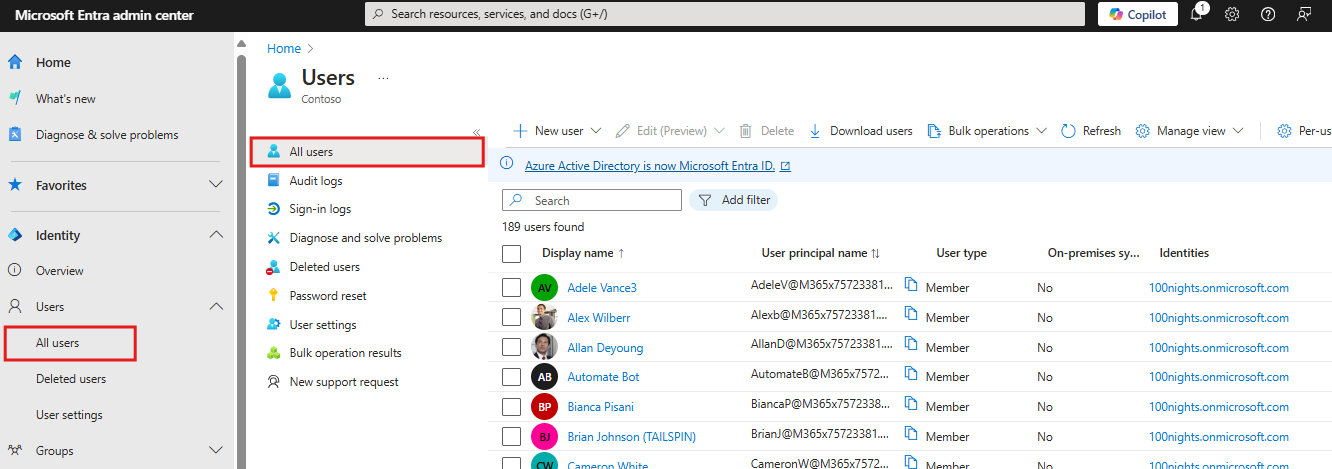Expand the Favorites section in sidebar
1332x469 pixels.
[x=215, y=185]
